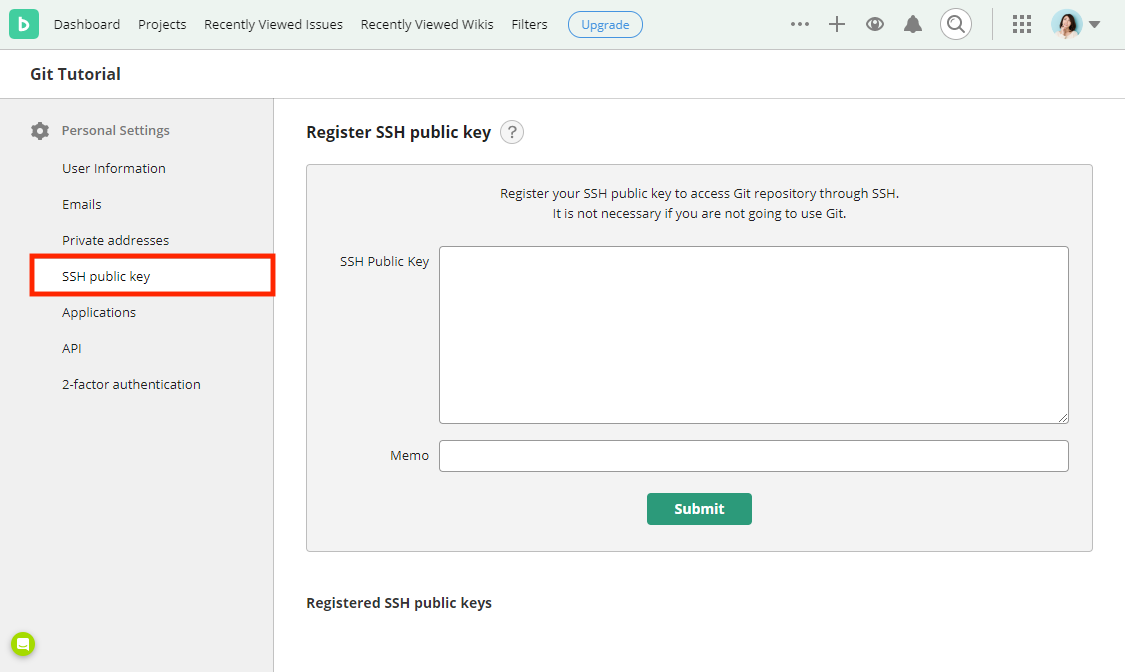Click the Register SSH public key heading
Viewport: 1125px width, 672px height.
398,133
